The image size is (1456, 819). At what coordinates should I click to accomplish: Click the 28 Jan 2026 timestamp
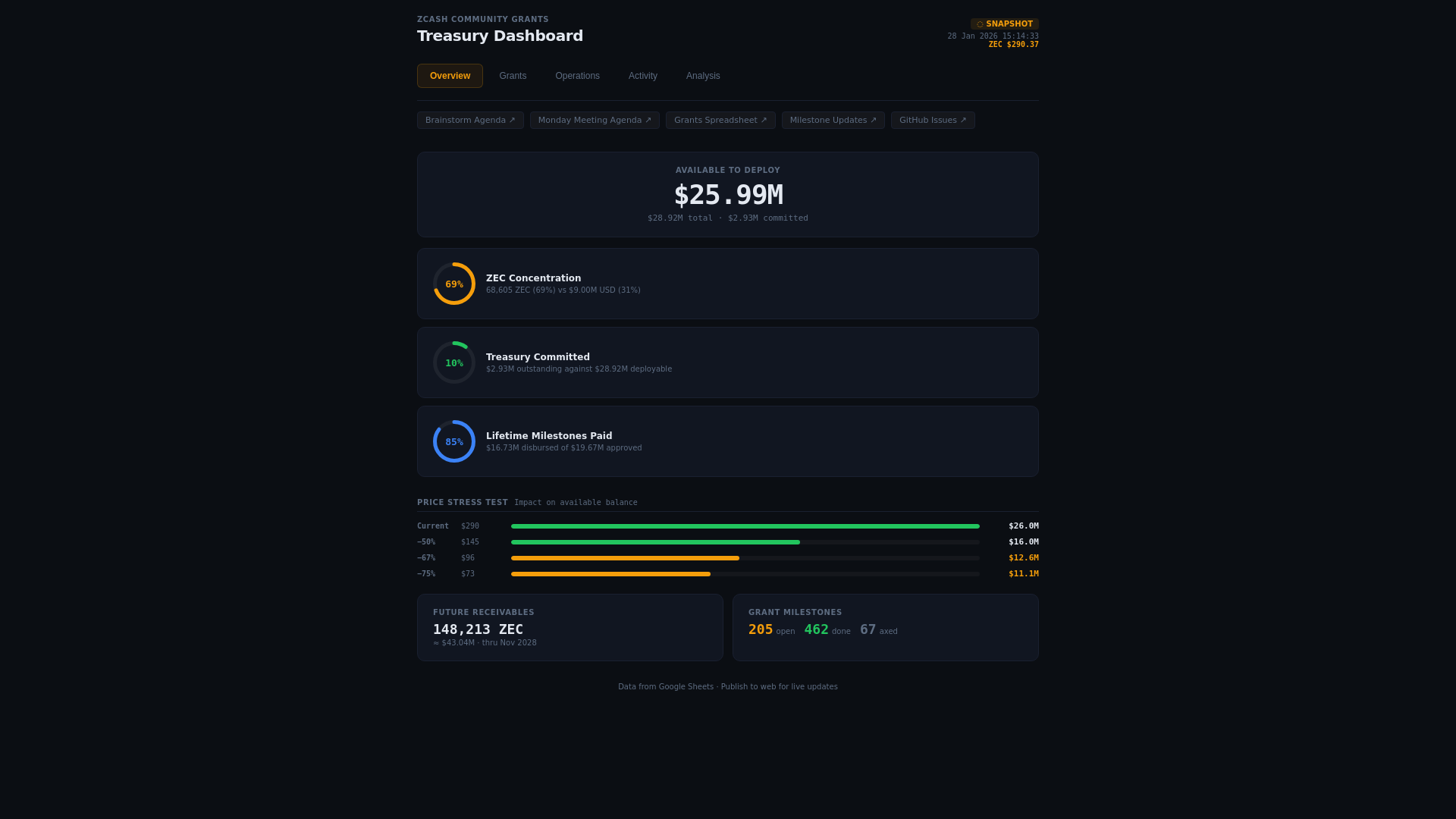tap(993, 36)
